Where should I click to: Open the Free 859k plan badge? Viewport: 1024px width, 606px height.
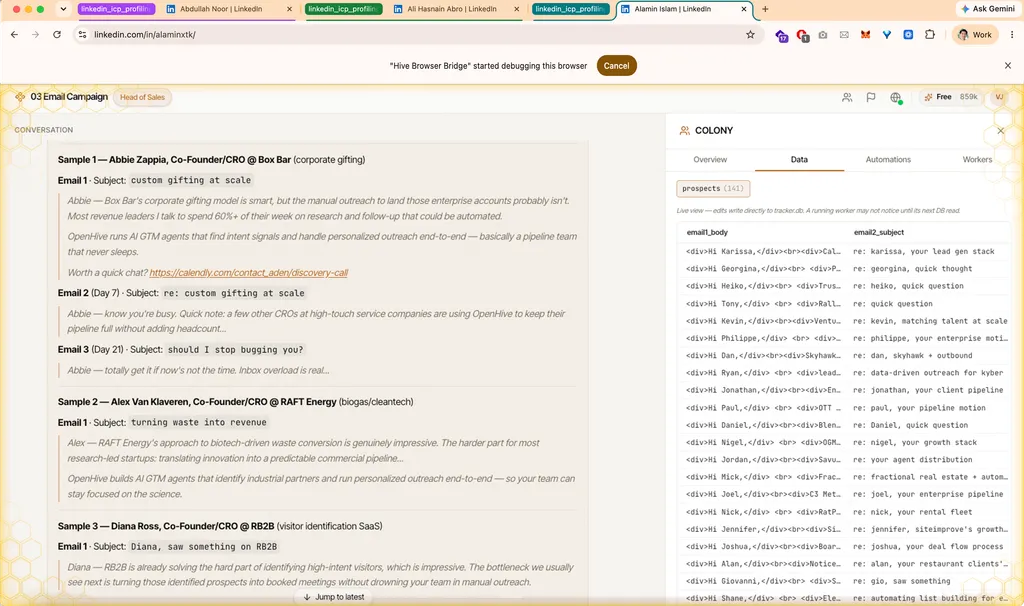point(951,97)
